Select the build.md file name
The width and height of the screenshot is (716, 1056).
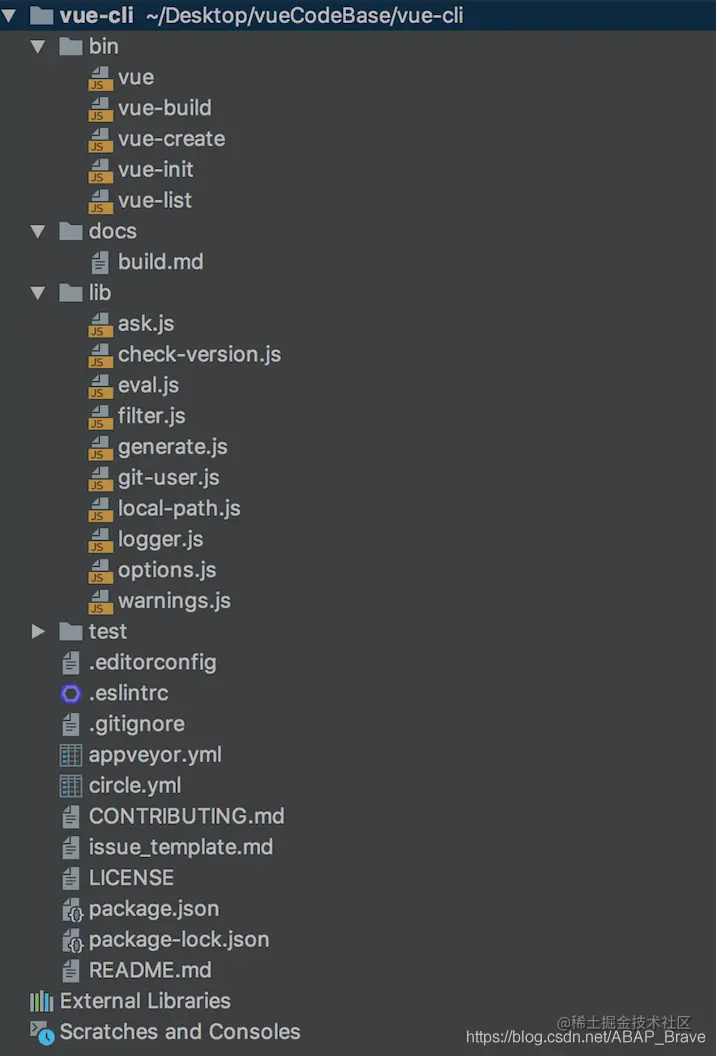coord(160,262)
